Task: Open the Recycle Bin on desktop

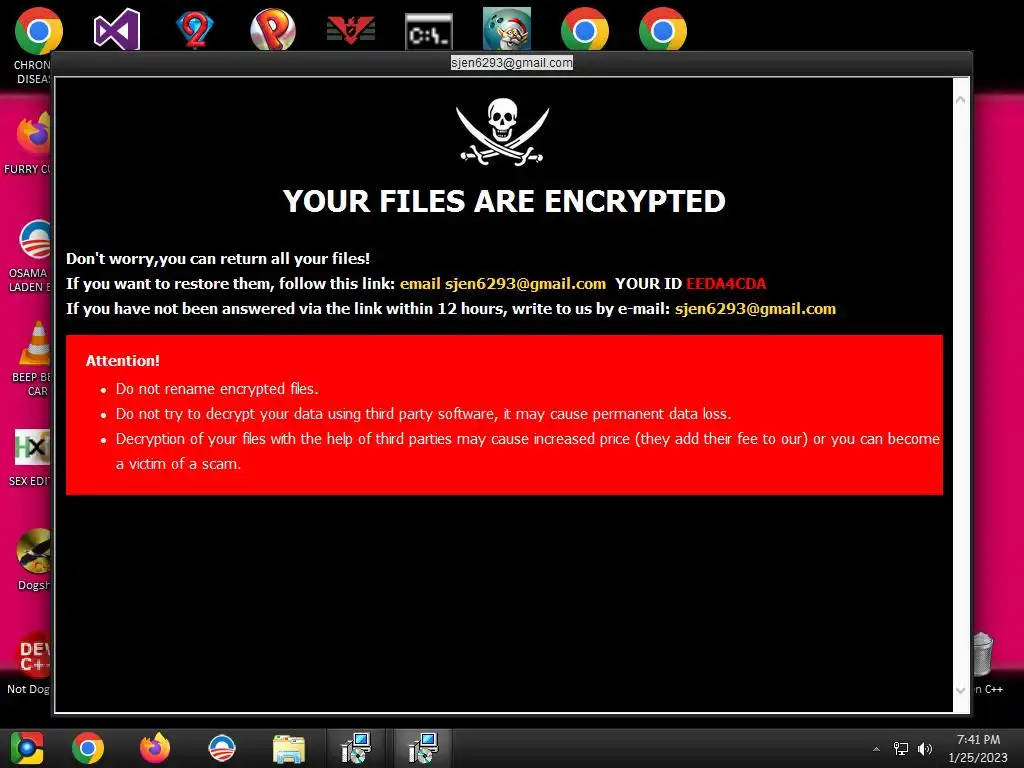Action: [x=983, y=654]
